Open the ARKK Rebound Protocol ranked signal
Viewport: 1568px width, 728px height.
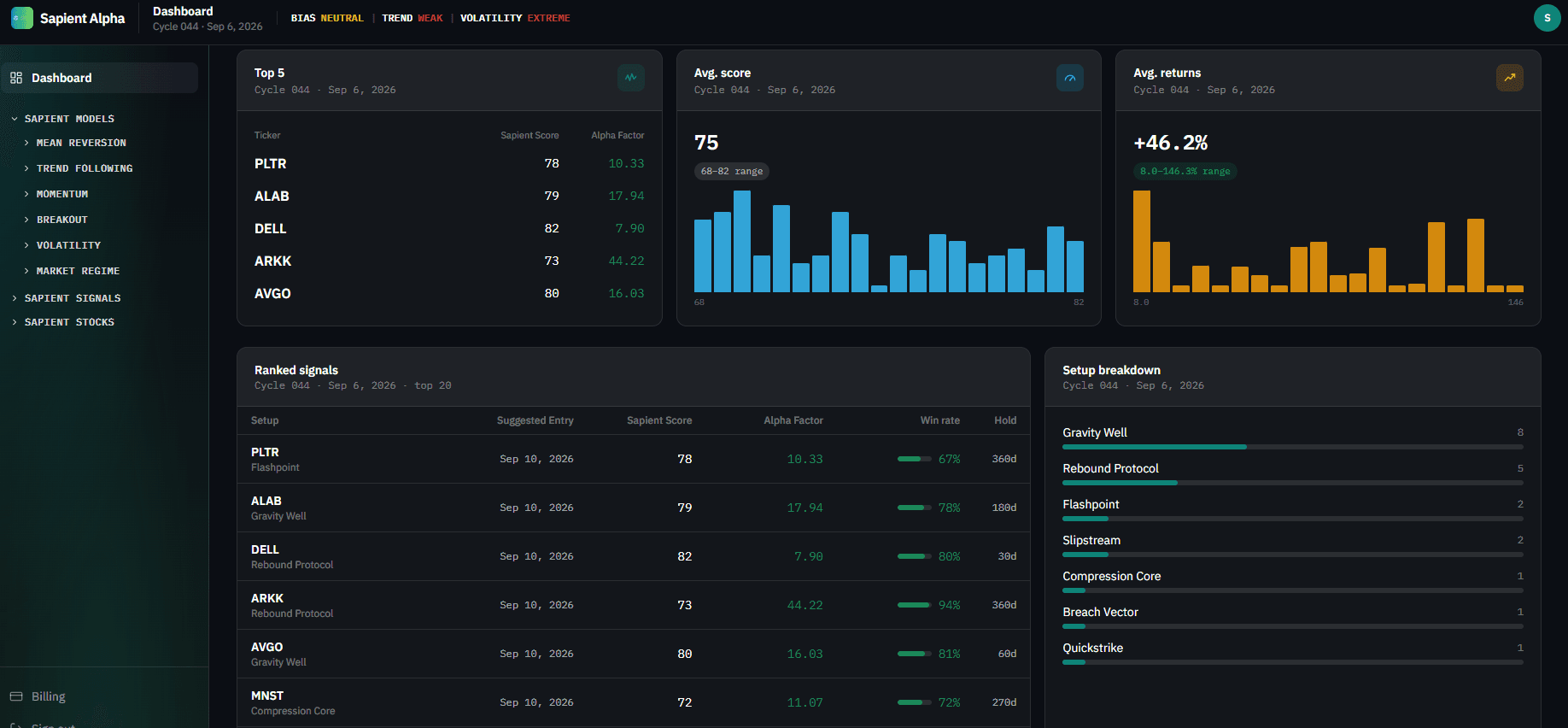(634, 605)
